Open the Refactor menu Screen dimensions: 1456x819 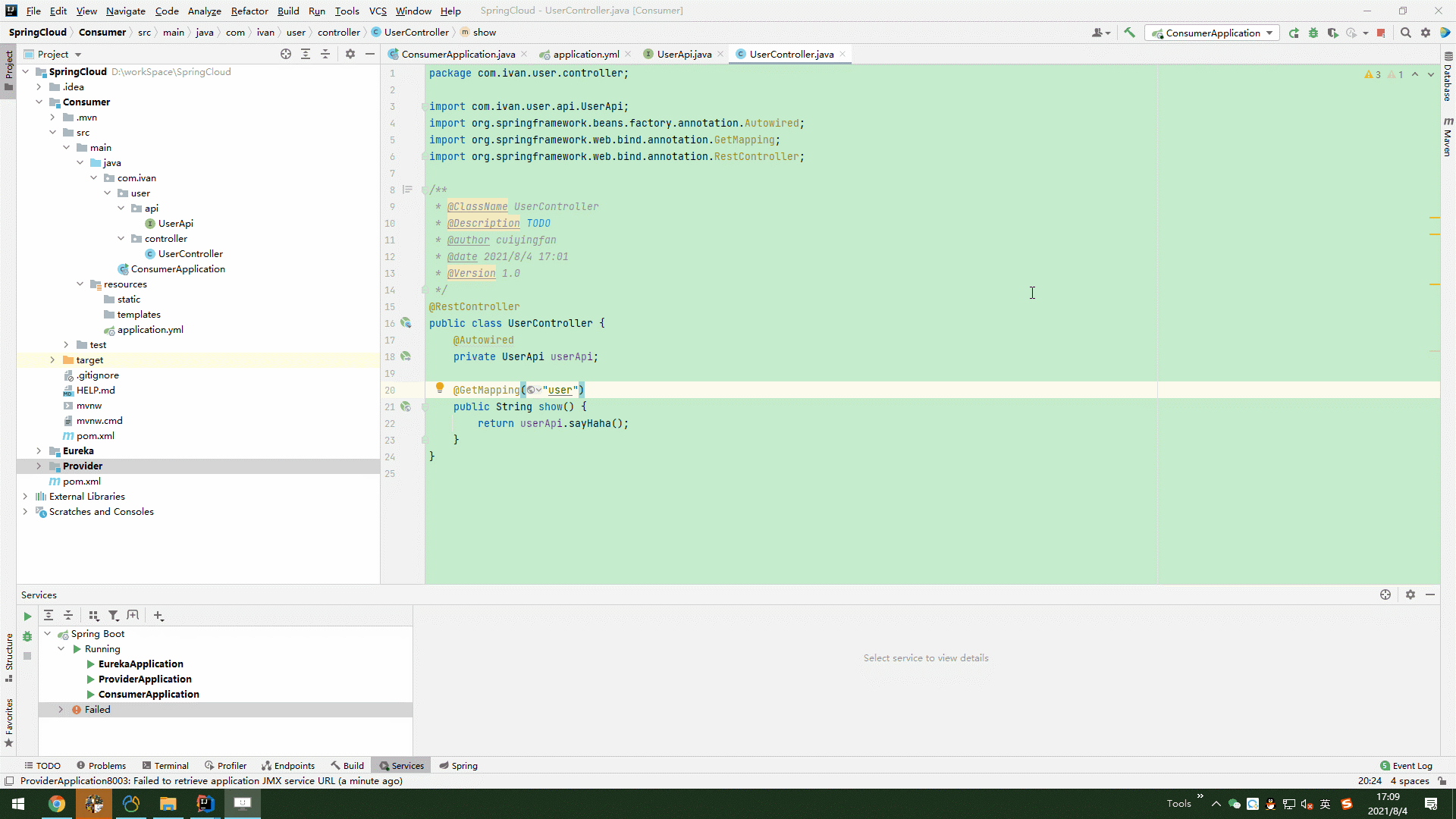249,11
